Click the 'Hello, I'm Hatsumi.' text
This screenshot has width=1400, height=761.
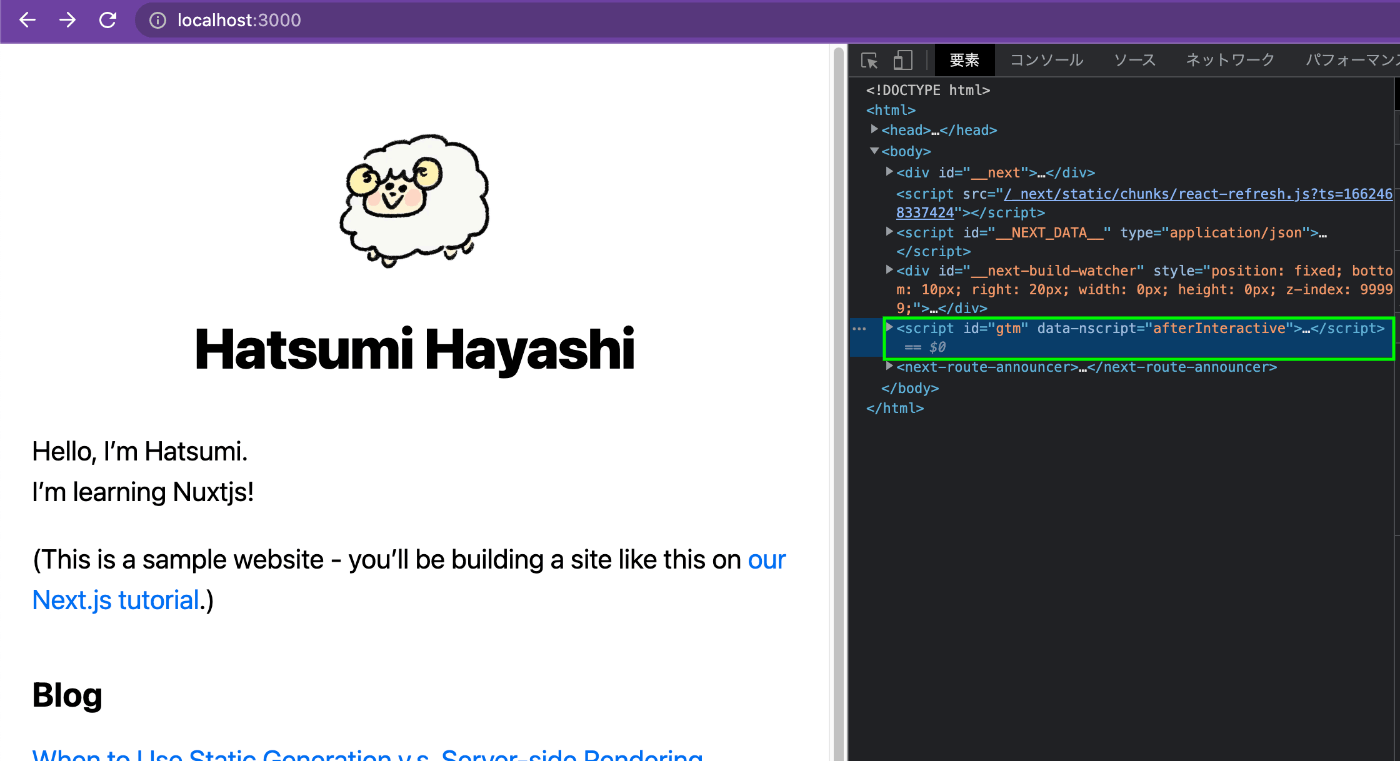point(140,451)
